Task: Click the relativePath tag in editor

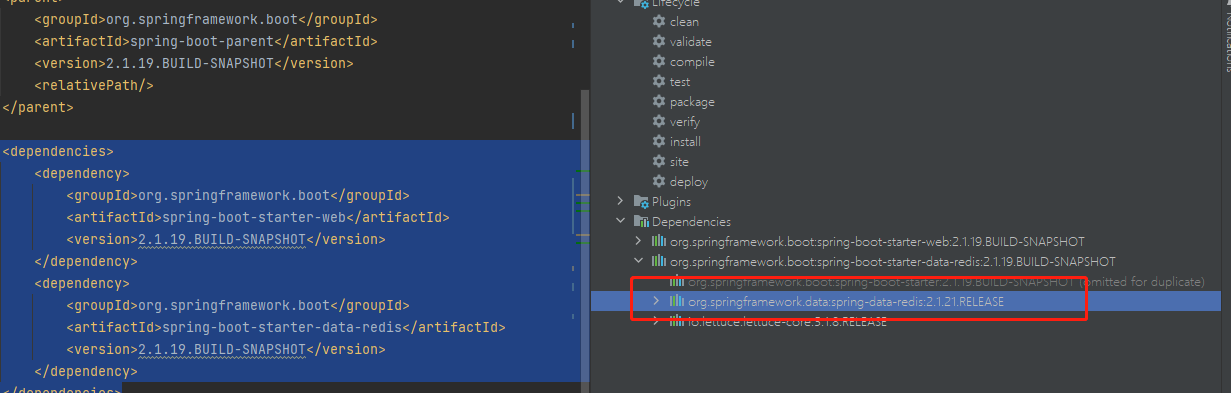Action: tap(93, 85)
